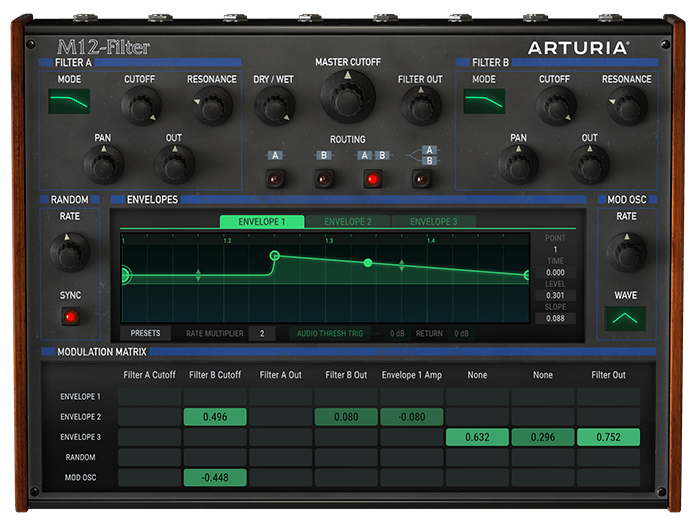Click Envelope 3 cell 0.296
Viewport: 698px width, 523px height.
[x=543, y=437]
